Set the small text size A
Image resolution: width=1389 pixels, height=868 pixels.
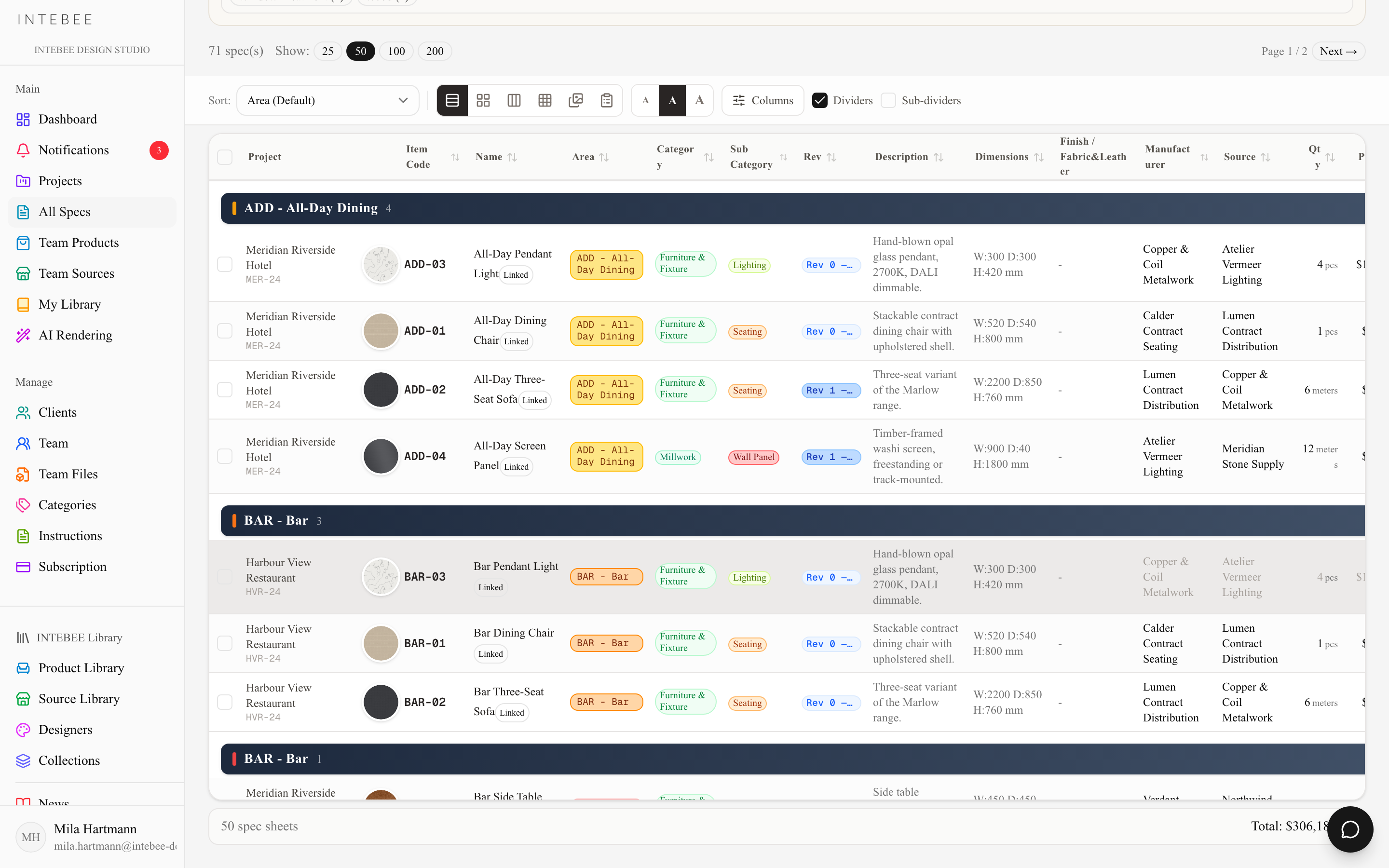[x=645, y=100]
